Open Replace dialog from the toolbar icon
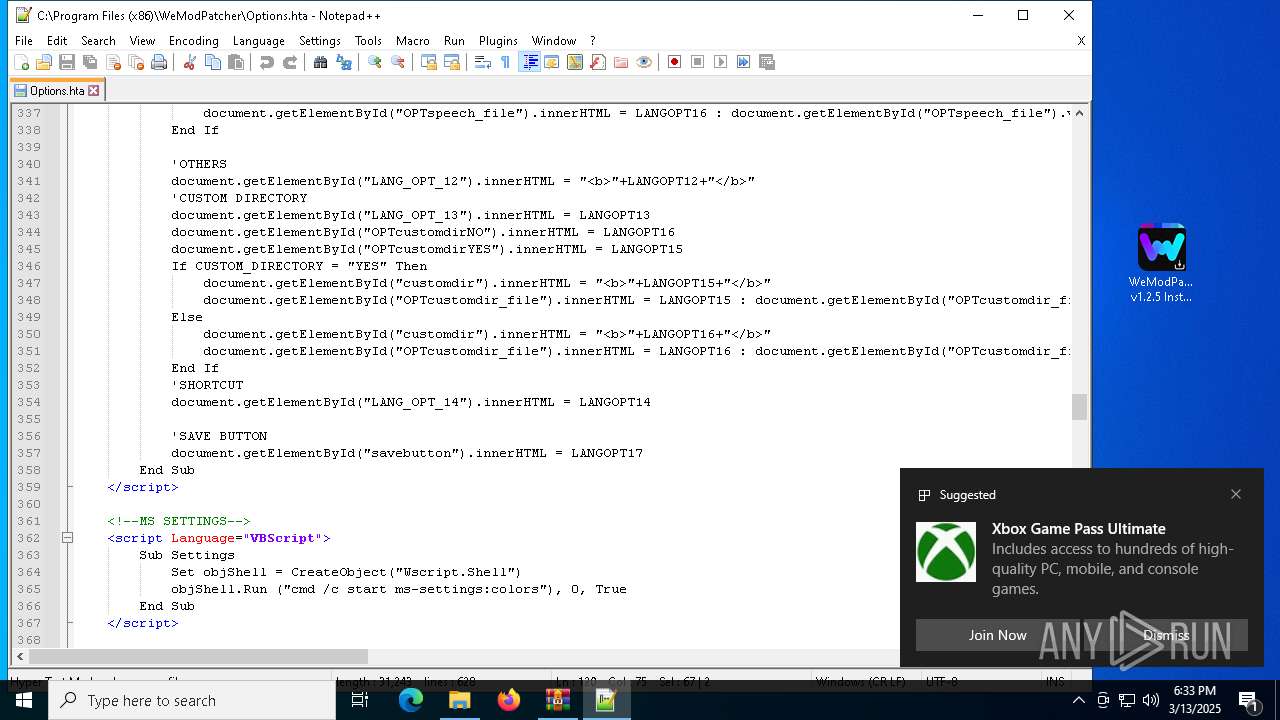This screenshot has height=720, width=1280. (x=344, y=62)
